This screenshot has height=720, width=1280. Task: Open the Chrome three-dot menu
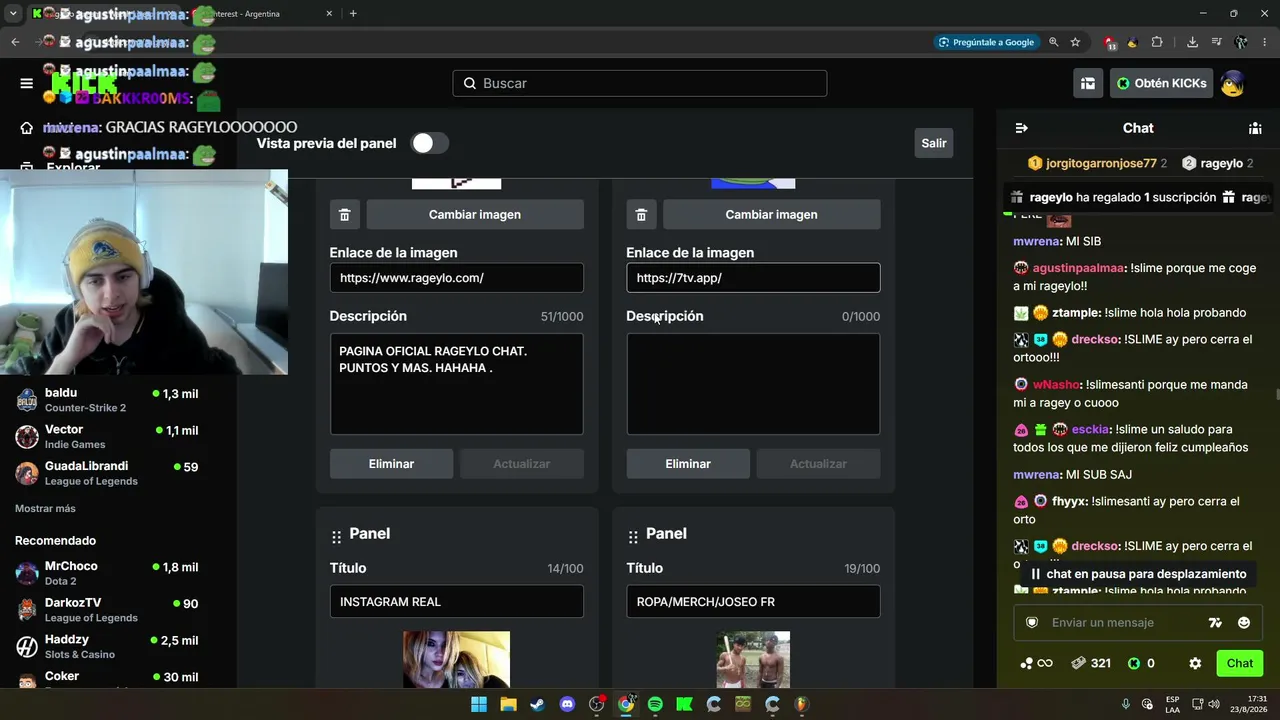[1265, 42]
